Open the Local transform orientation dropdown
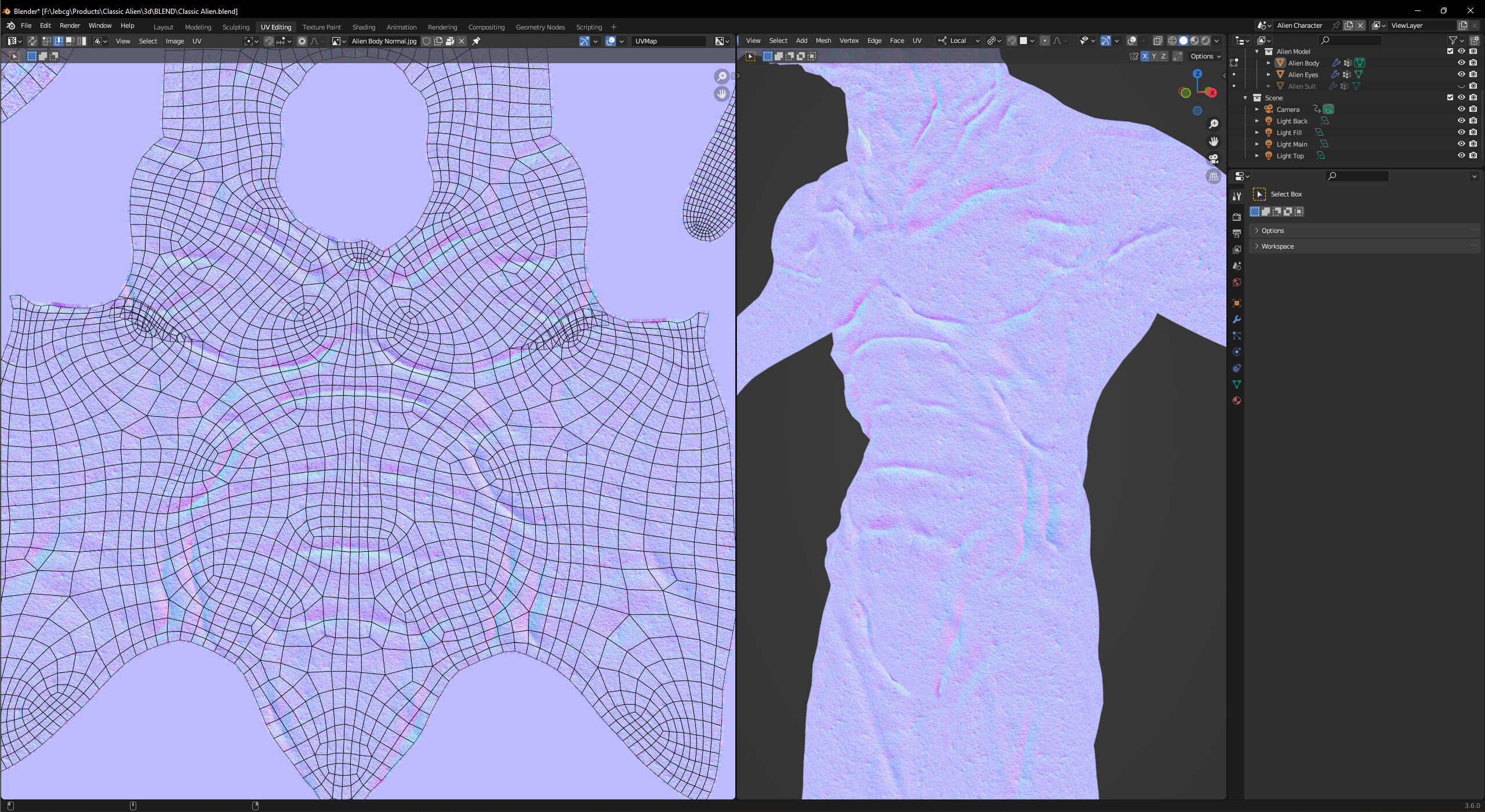 pyautogui.click(x=959, y=41)
